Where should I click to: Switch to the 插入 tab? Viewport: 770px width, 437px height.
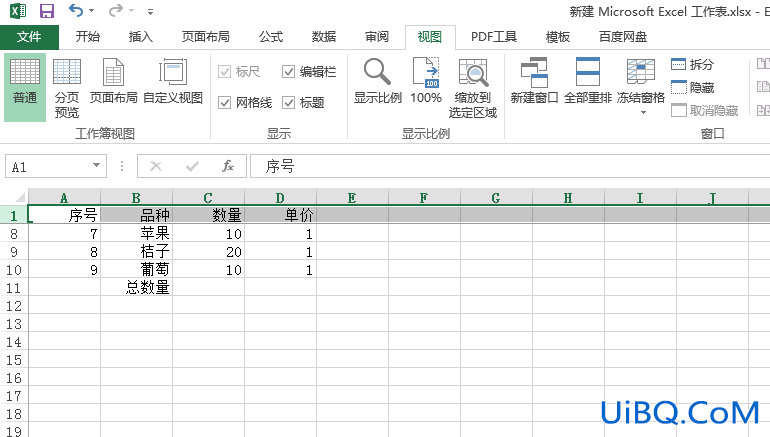point(140,37)
